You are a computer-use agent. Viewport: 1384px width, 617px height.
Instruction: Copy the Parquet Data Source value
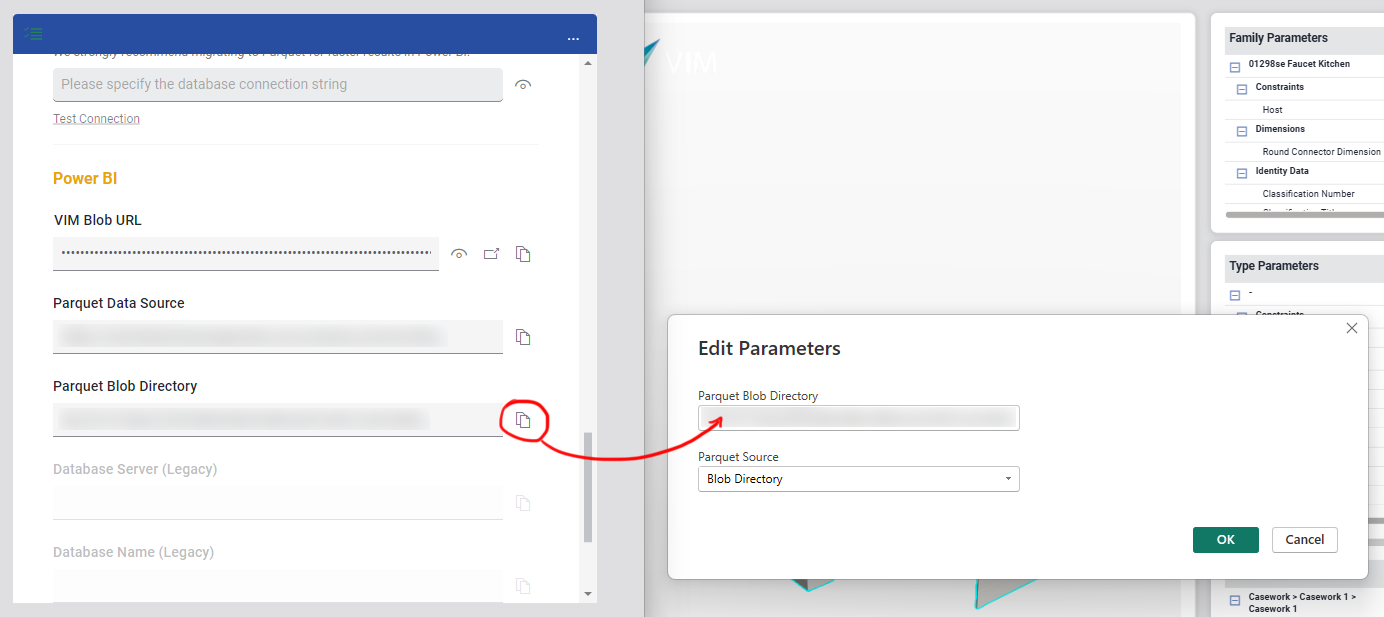523,337
